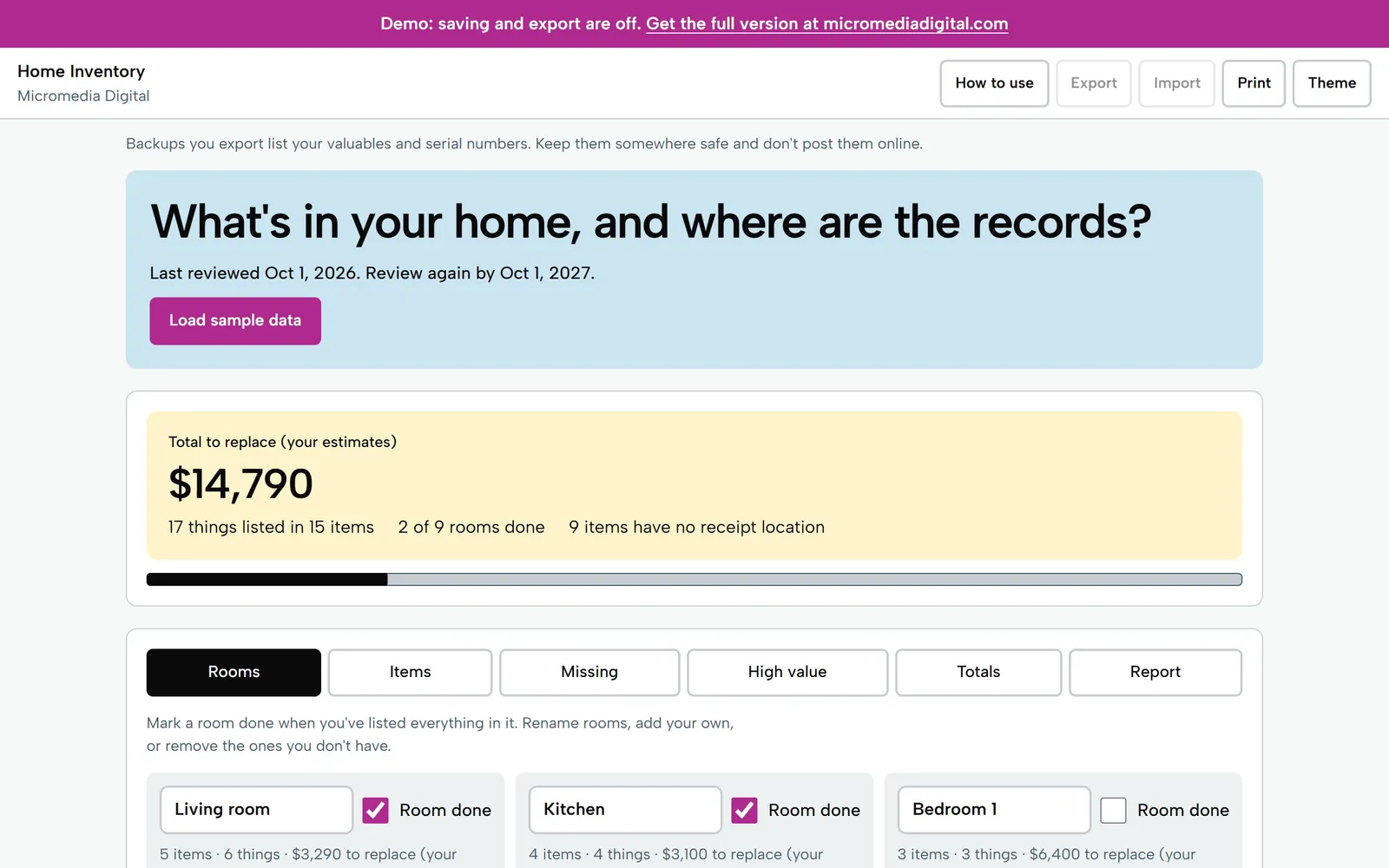Click the rooms-done progress bar
The width and height of the screenshot is (1389, 868).
(694, 580)
